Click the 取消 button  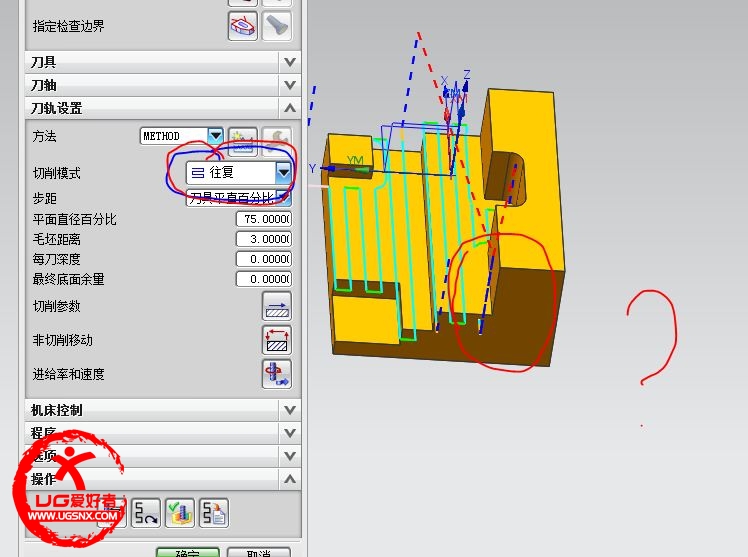click(x=259, y=553)
